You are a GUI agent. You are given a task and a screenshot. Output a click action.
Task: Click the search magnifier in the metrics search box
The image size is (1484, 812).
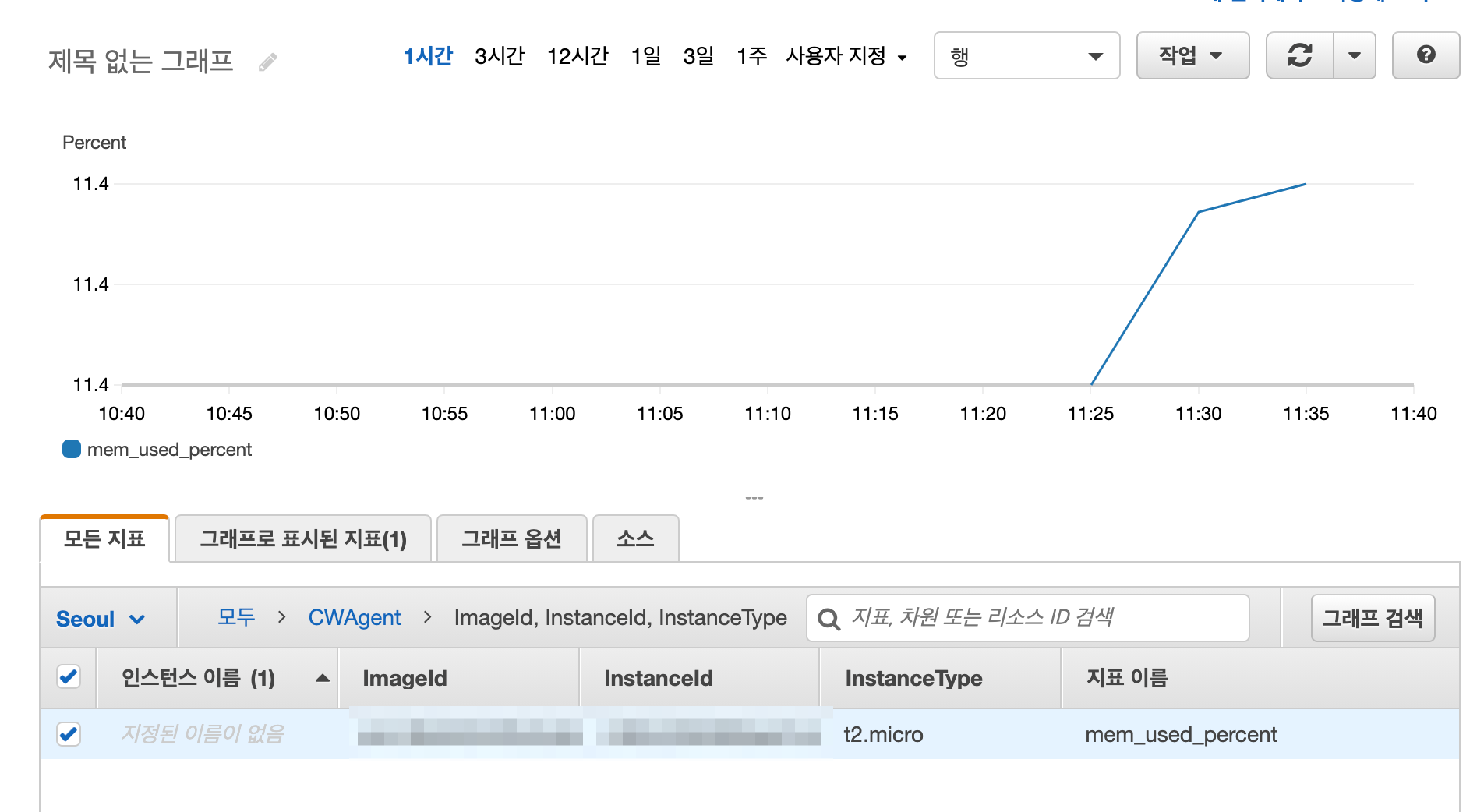(829, 618)
